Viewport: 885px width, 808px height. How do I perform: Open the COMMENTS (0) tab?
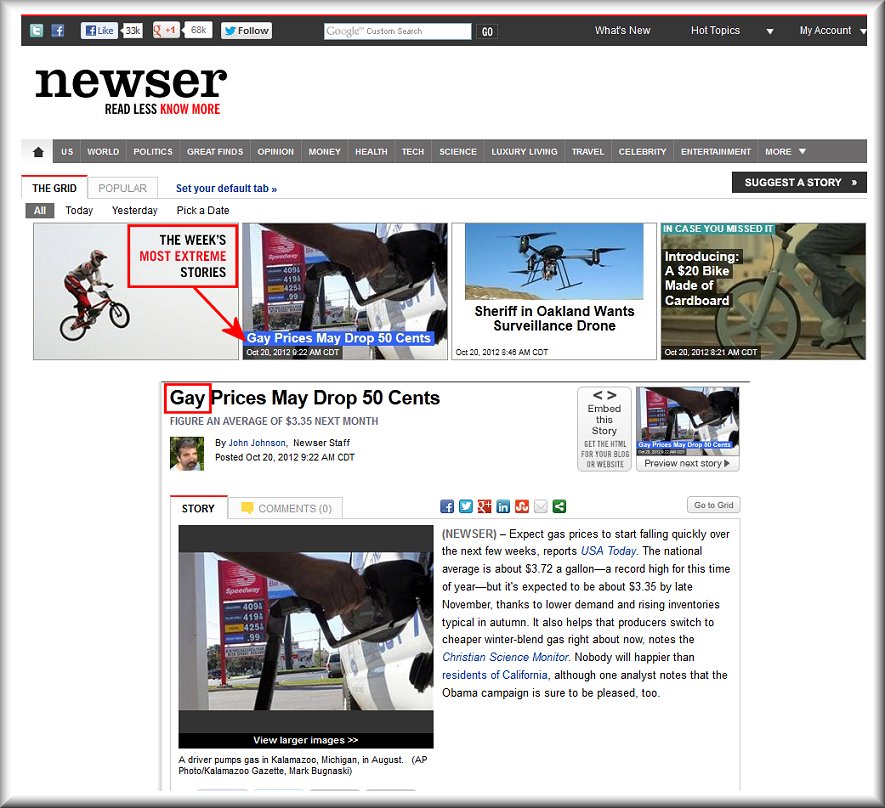coord(286,508)
